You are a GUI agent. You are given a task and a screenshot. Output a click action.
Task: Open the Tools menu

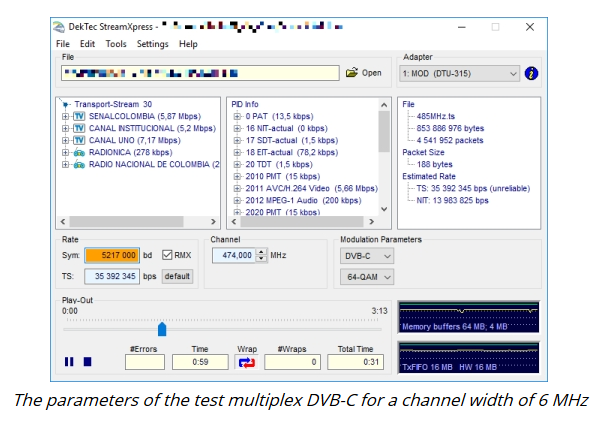point(116,44)
